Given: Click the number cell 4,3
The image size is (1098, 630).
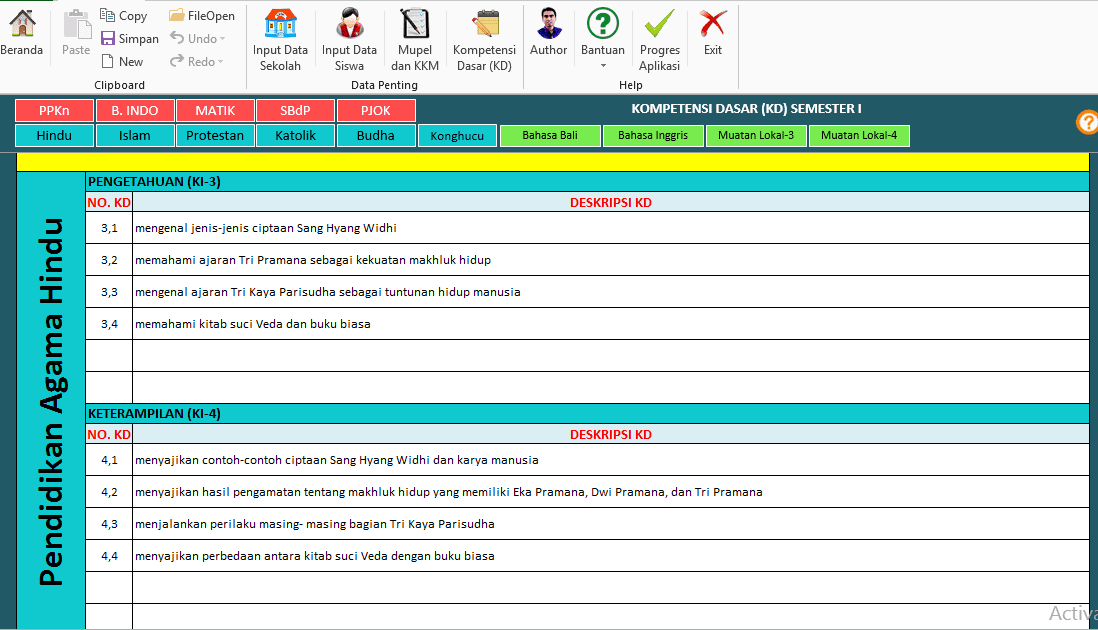Looking at the screenshot, I should click(109, 524).
